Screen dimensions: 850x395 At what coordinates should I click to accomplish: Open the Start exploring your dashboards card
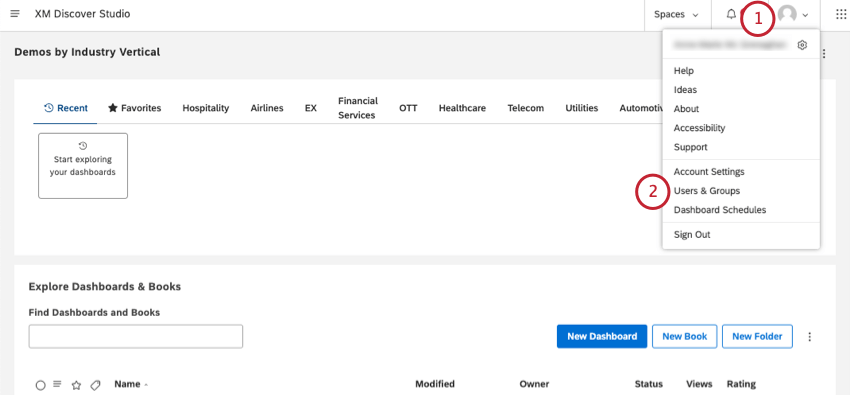[83, 166]
